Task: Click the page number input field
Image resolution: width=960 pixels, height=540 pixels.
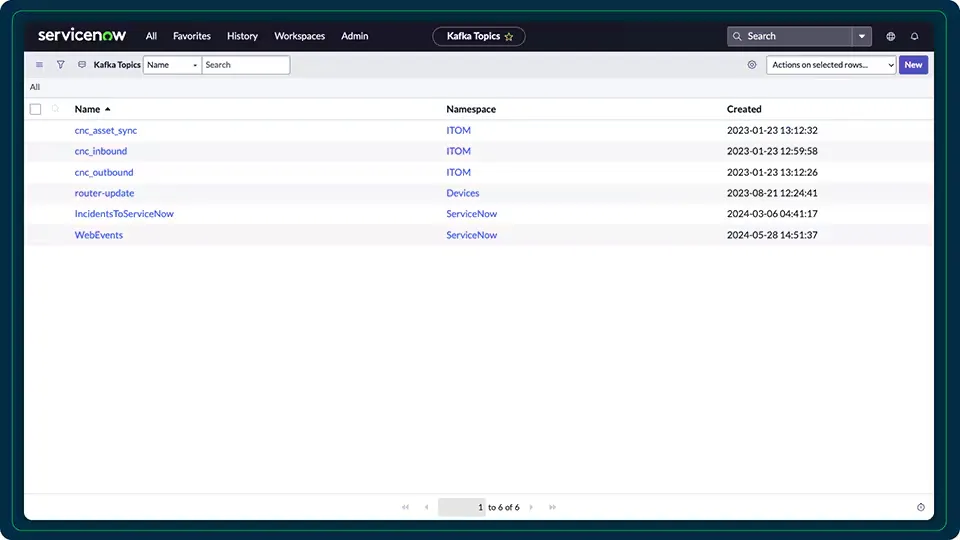Action: 462,508
